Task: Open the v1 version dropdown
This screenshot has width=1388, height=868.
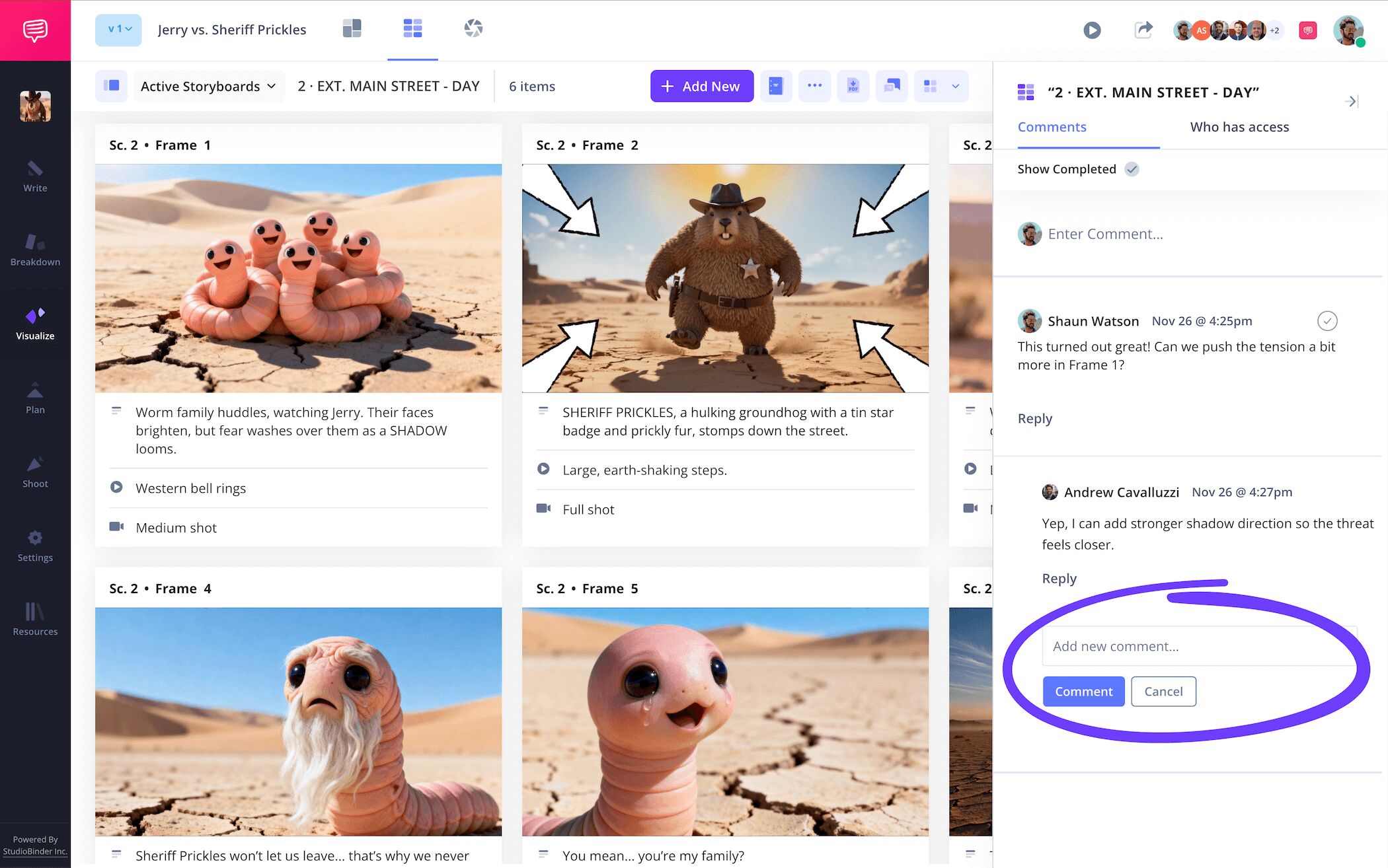Action: pos(118,30)
